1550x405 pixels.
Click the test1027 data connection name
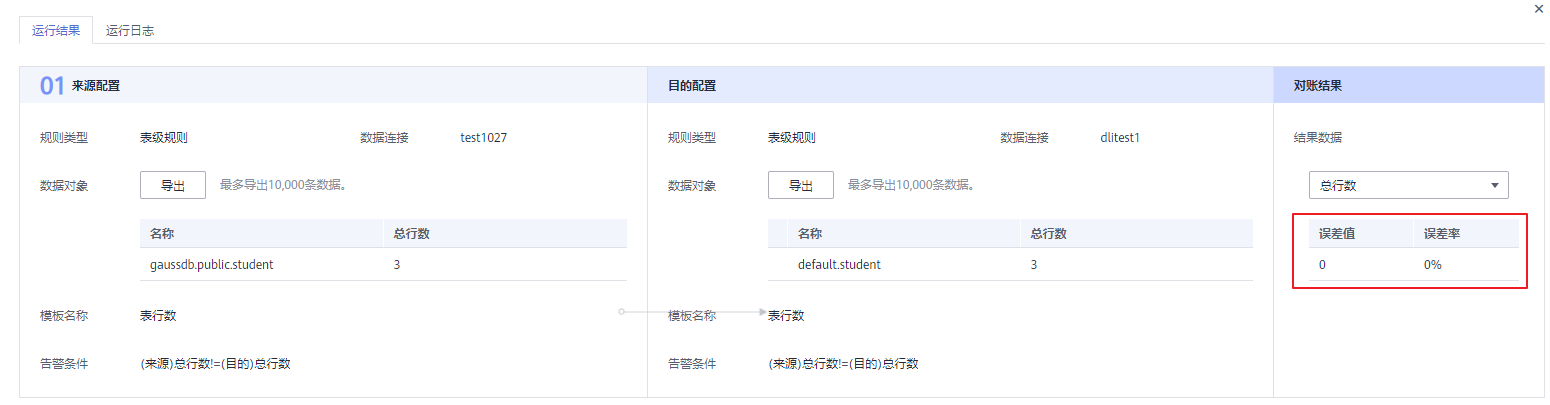pyautogui.click(x=483, y=138)
